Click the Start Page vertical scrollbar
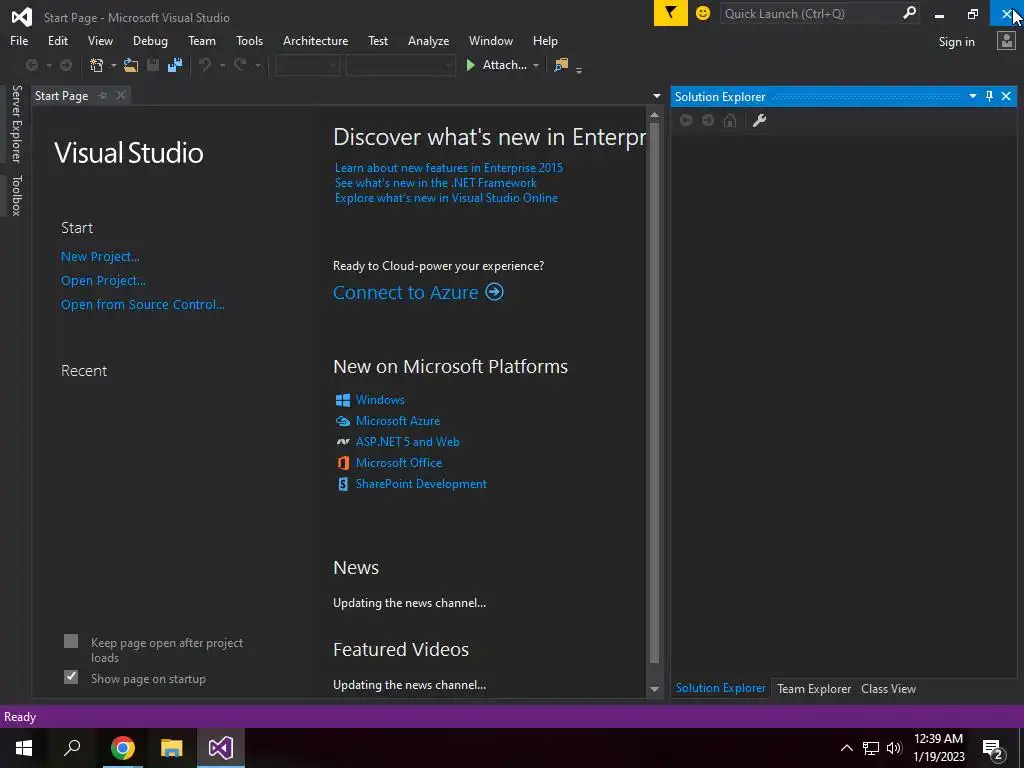 [x=654, y=392]
